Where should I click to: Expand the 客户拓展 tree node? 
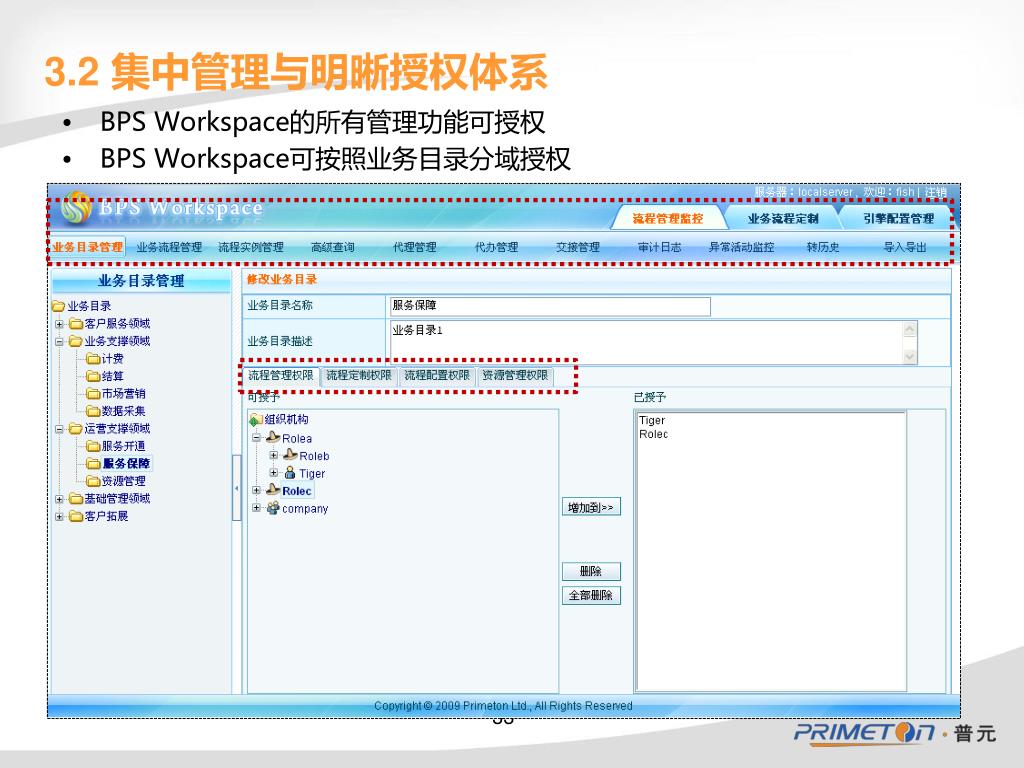pos(59,517)
